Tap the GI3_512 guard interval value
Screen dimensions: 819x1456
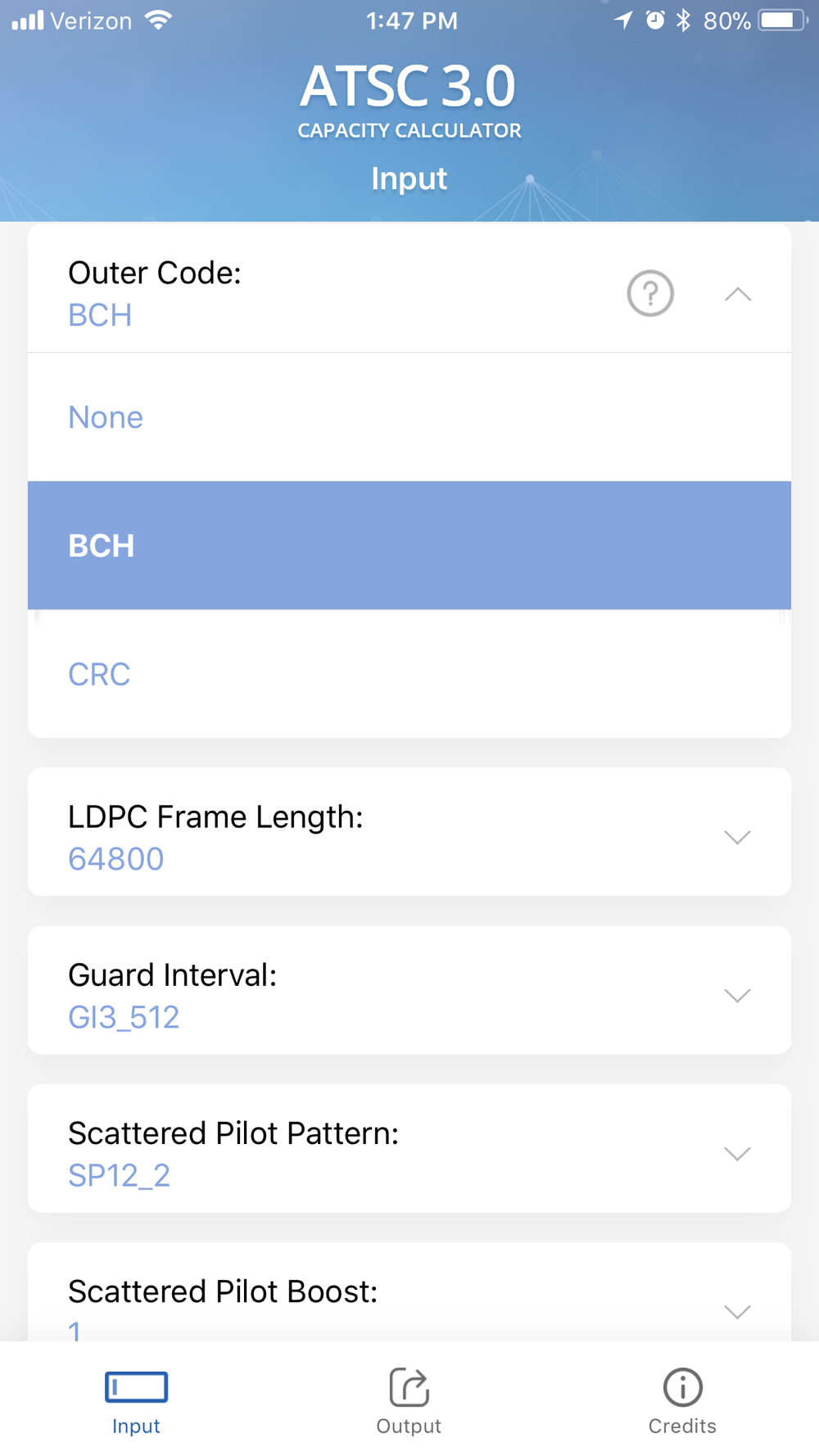point(124,1017)
